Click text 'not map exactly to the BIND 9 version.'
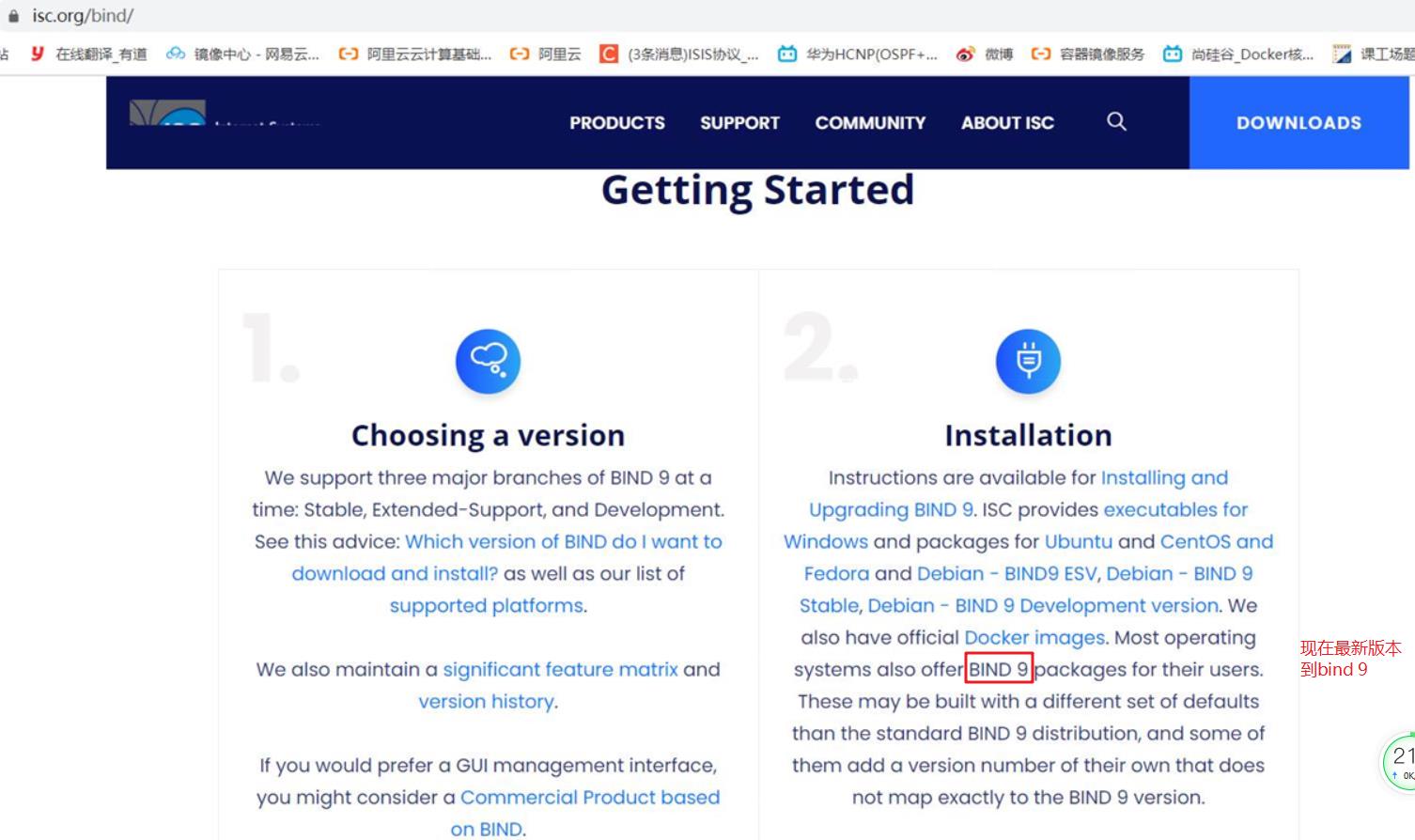The height and width of the screenshot is (840, 1415). (1028, 797)
